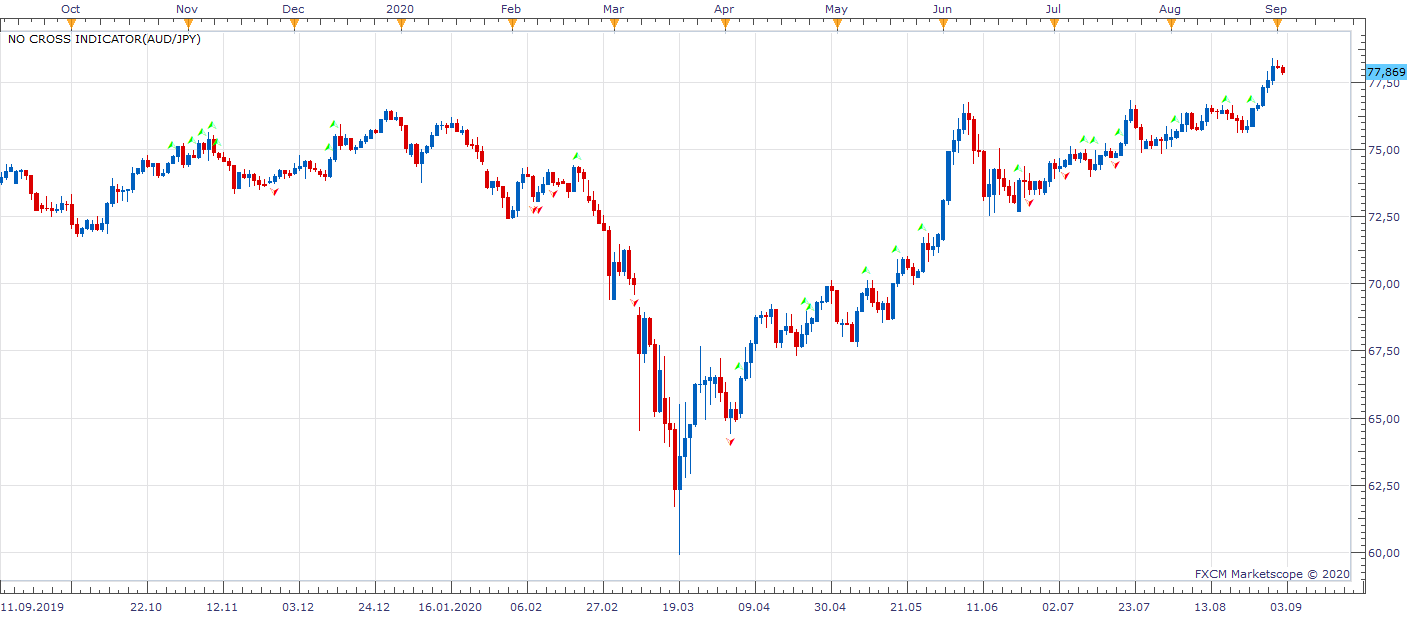The width and height of the screenshot is (1423, 619).
Task: Click the orange marker under Nov
Action: coord(187,24)
